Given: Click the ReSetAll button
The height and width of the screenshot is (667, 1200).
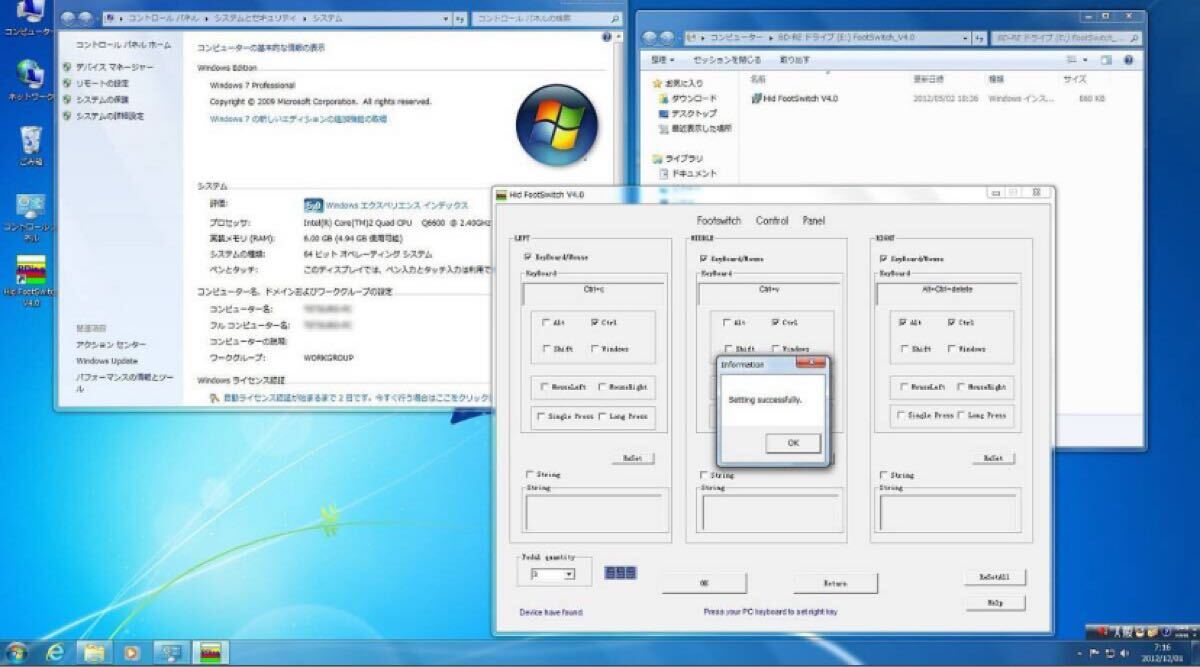Looking at the screenshot, I should point(994,577).
